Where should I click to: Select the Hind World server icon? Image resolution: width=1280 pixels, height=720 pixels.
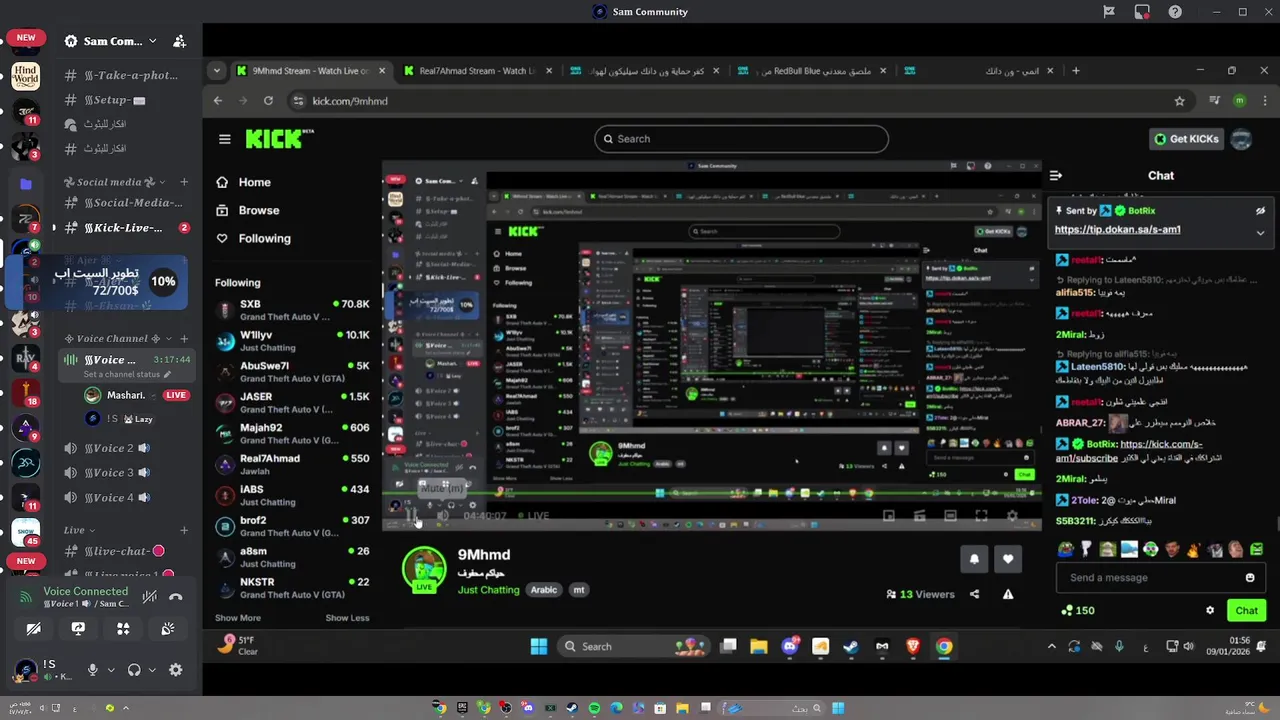pos(26,77)
